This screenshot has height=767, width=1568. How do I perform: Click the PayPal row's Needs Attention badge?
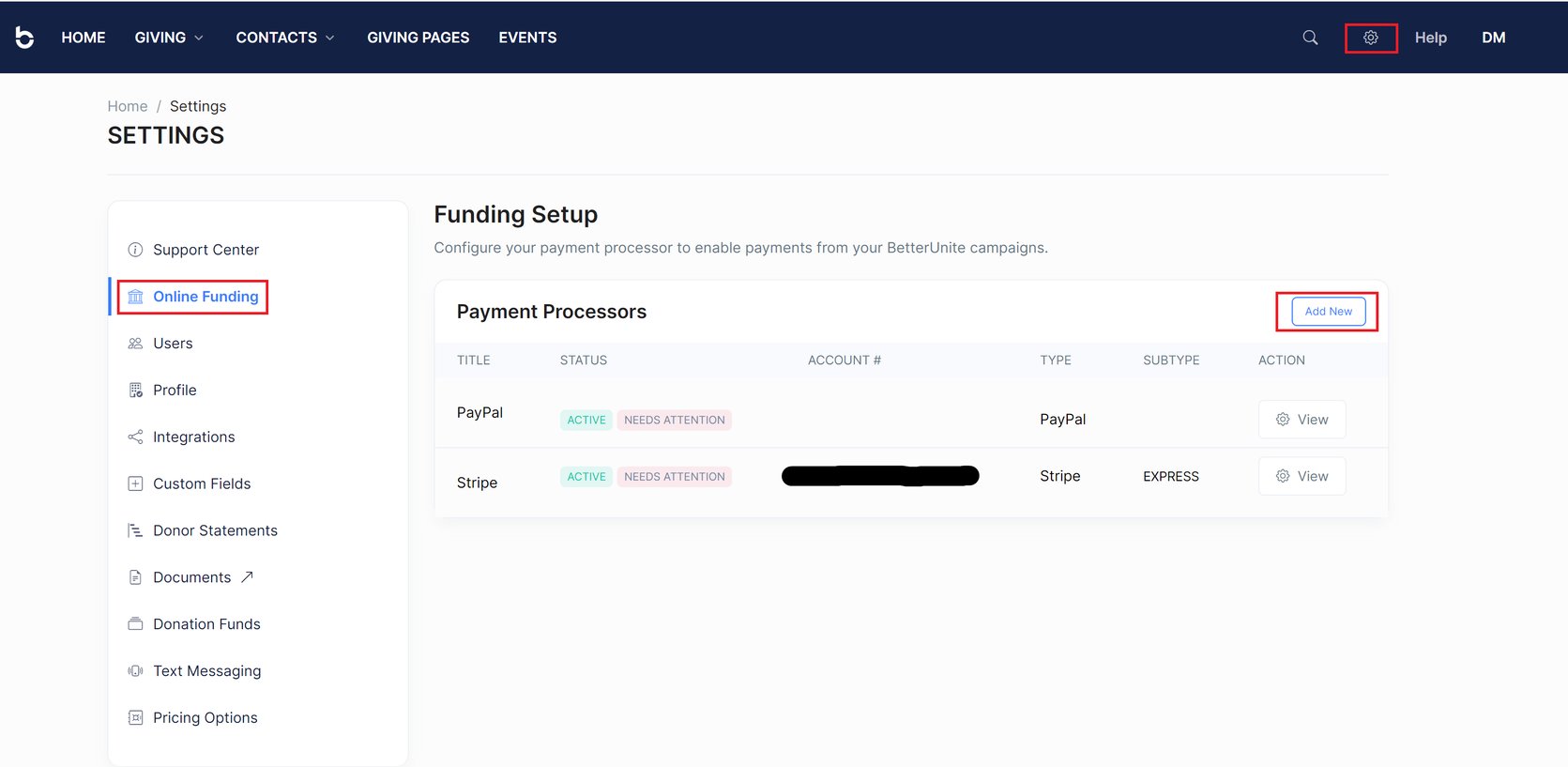675,420
